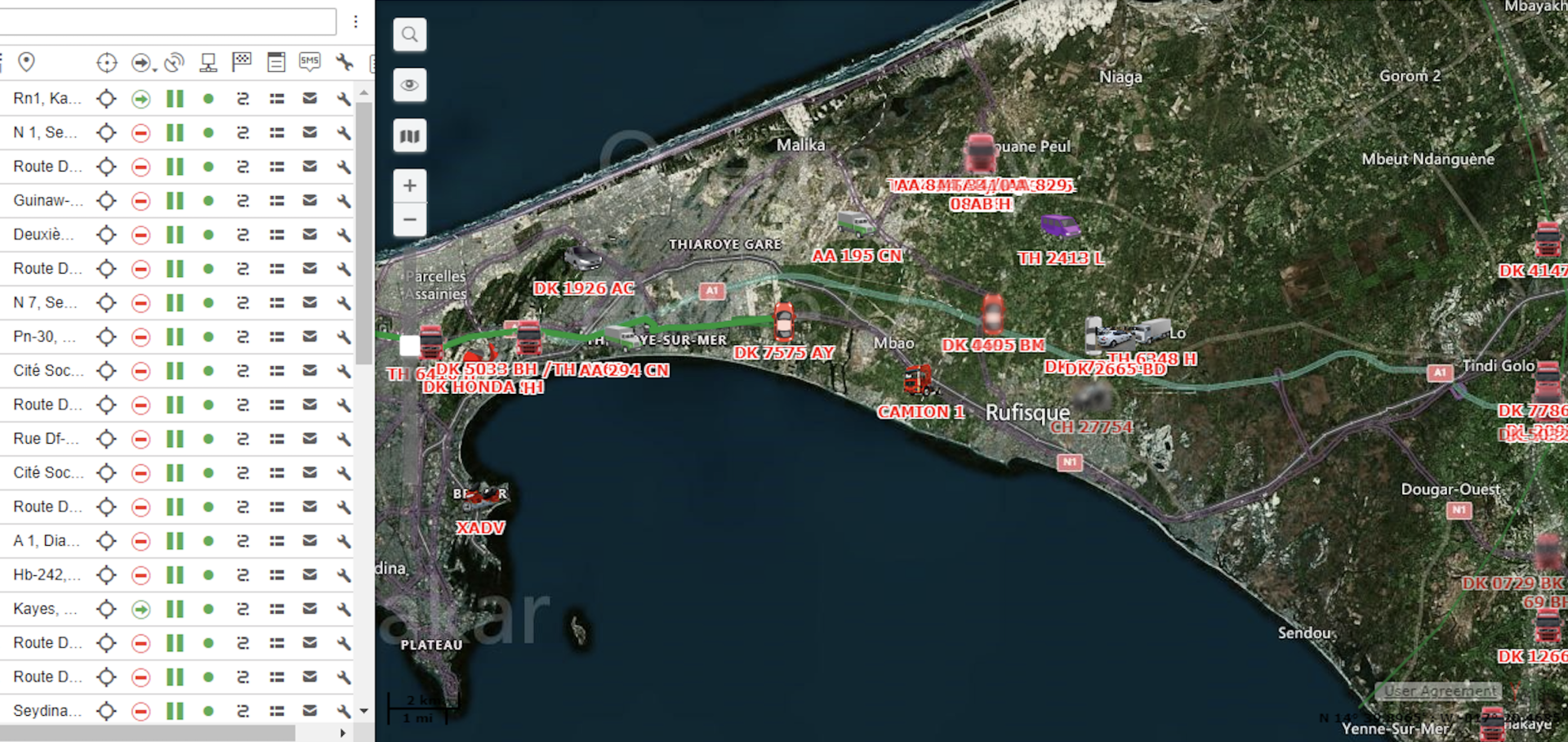Screen dimensions: 1568x742
Task: Locate the Deuxiè... unit on map
Action: pos(106,235)
